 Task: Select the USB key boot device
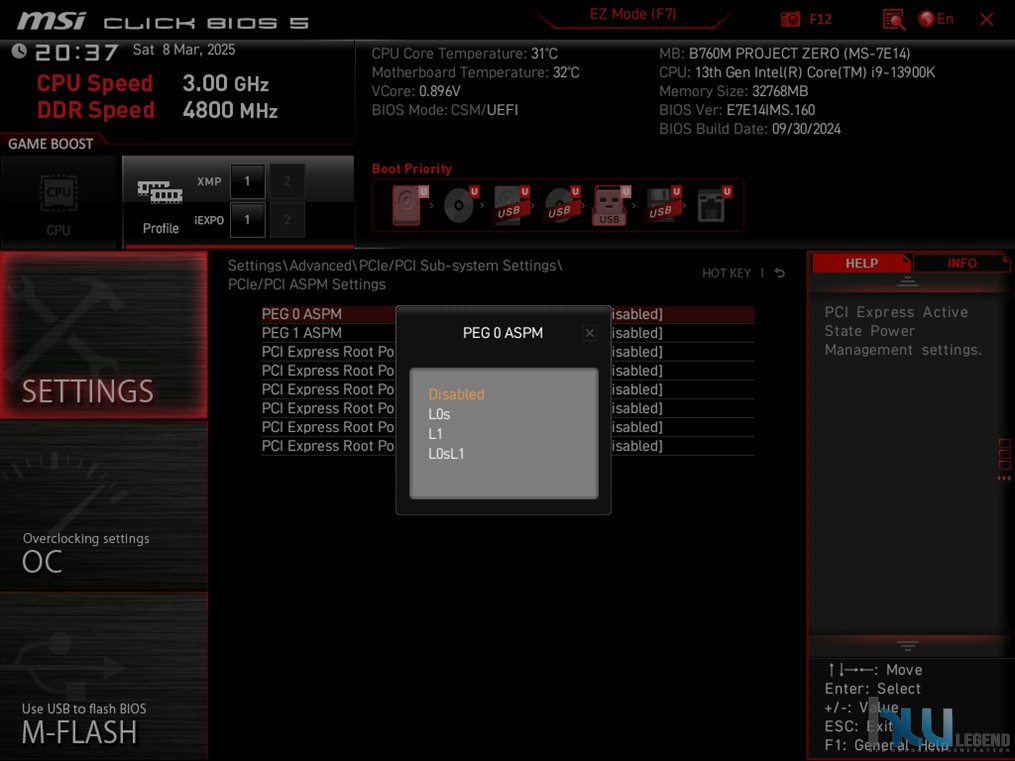pos(611,205)
